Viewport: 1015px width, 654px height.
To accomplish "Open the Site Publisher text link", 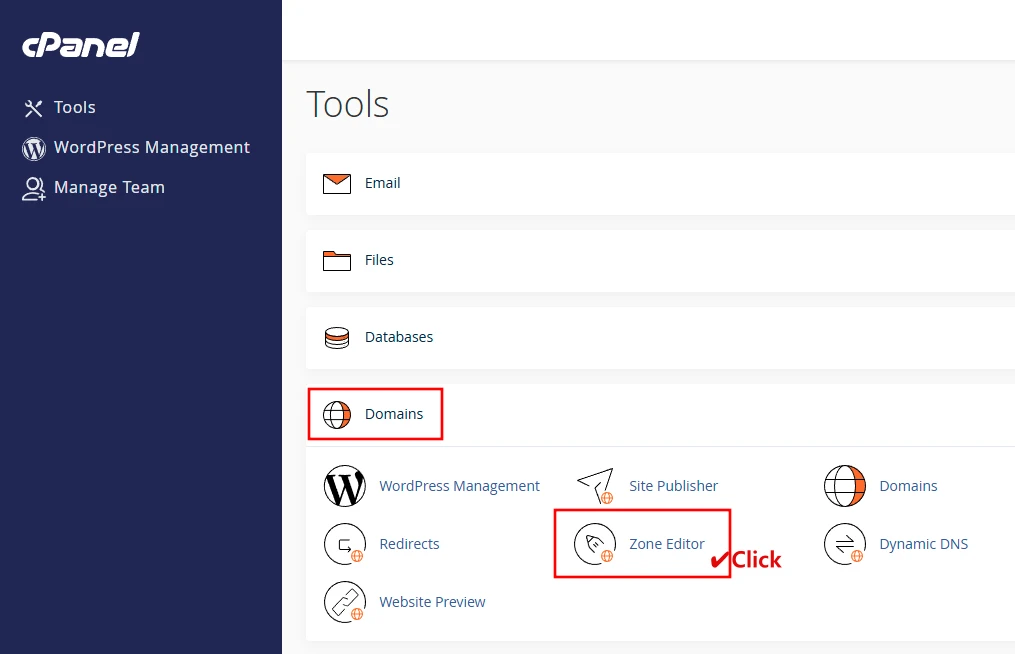I will [x=673, y=486].
